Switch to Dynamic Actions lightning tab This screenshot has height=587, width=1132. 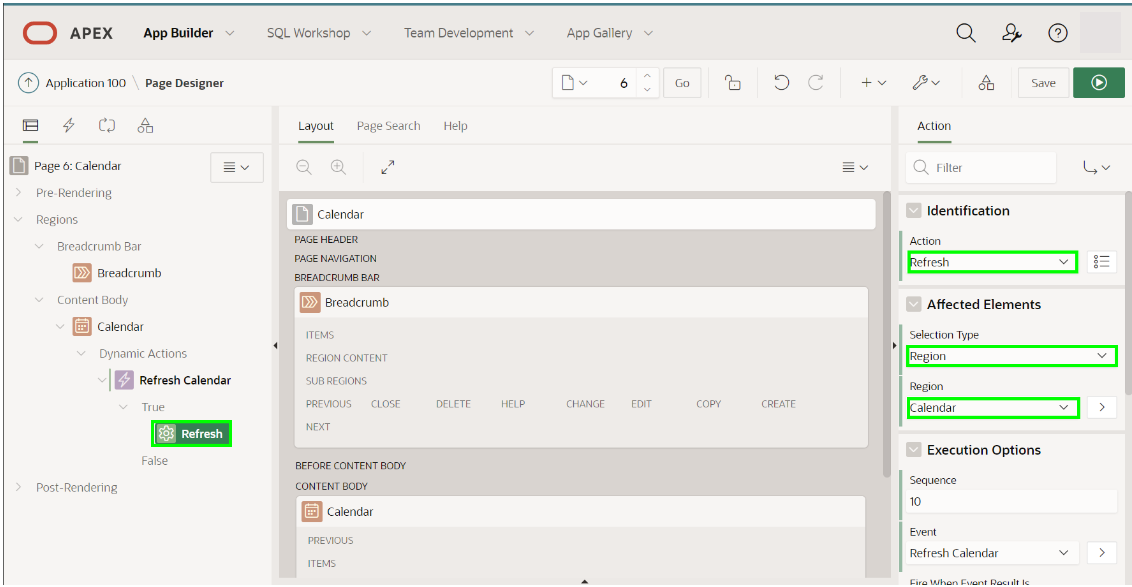[x=69, y=126]
